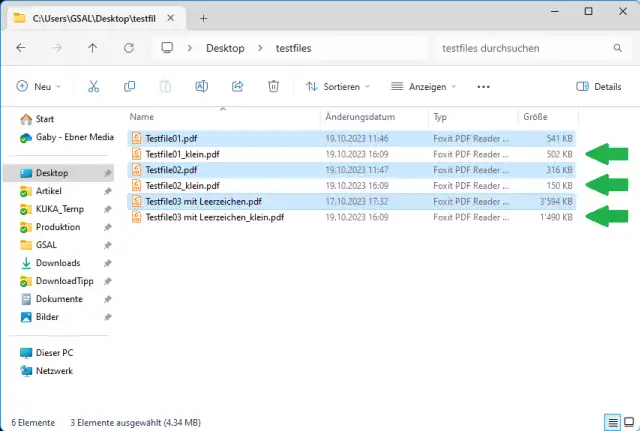
Task: Click the Cut scissors icon
Action: coord(93,87)
